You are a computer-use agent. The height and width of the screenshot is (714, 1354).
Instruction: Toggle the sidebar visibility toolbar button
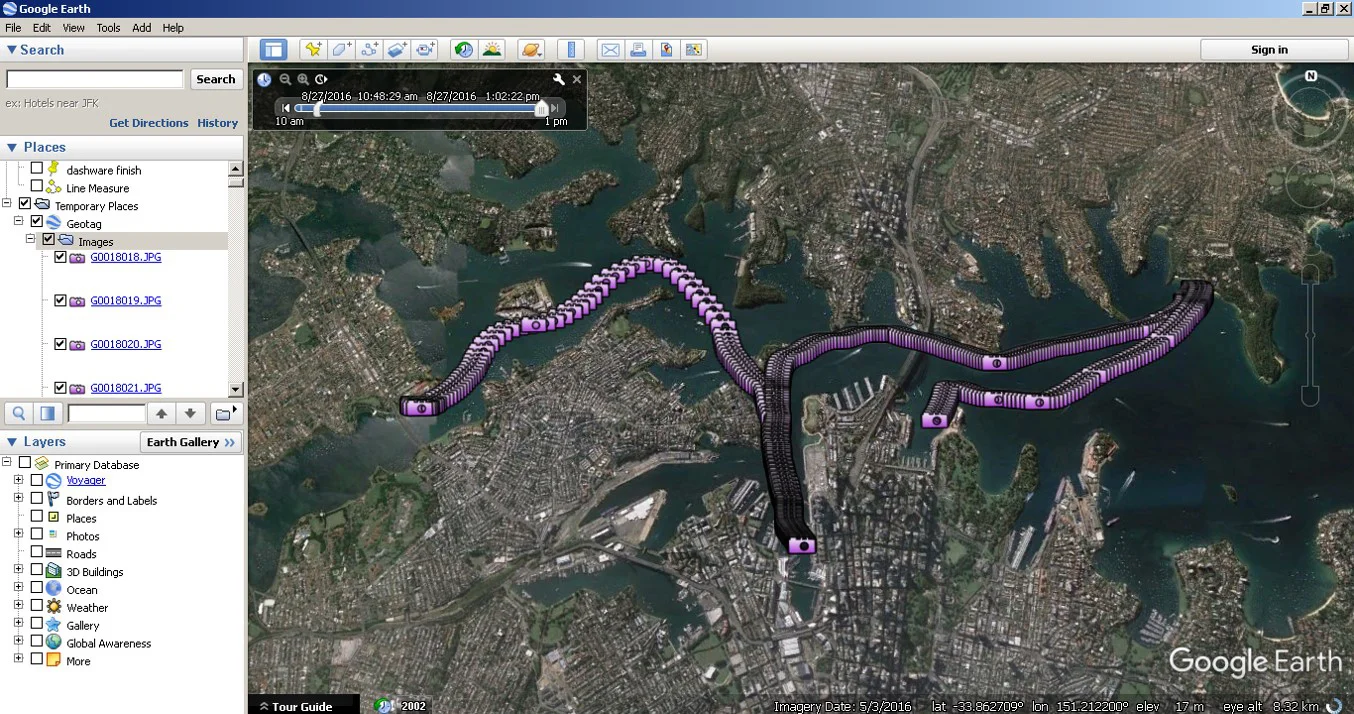tap(273, 49)
